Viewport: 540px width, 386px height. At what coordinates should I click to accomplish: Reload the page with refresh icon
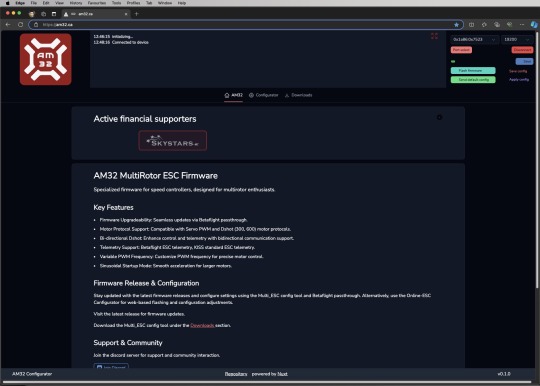[x=20, y=25]
